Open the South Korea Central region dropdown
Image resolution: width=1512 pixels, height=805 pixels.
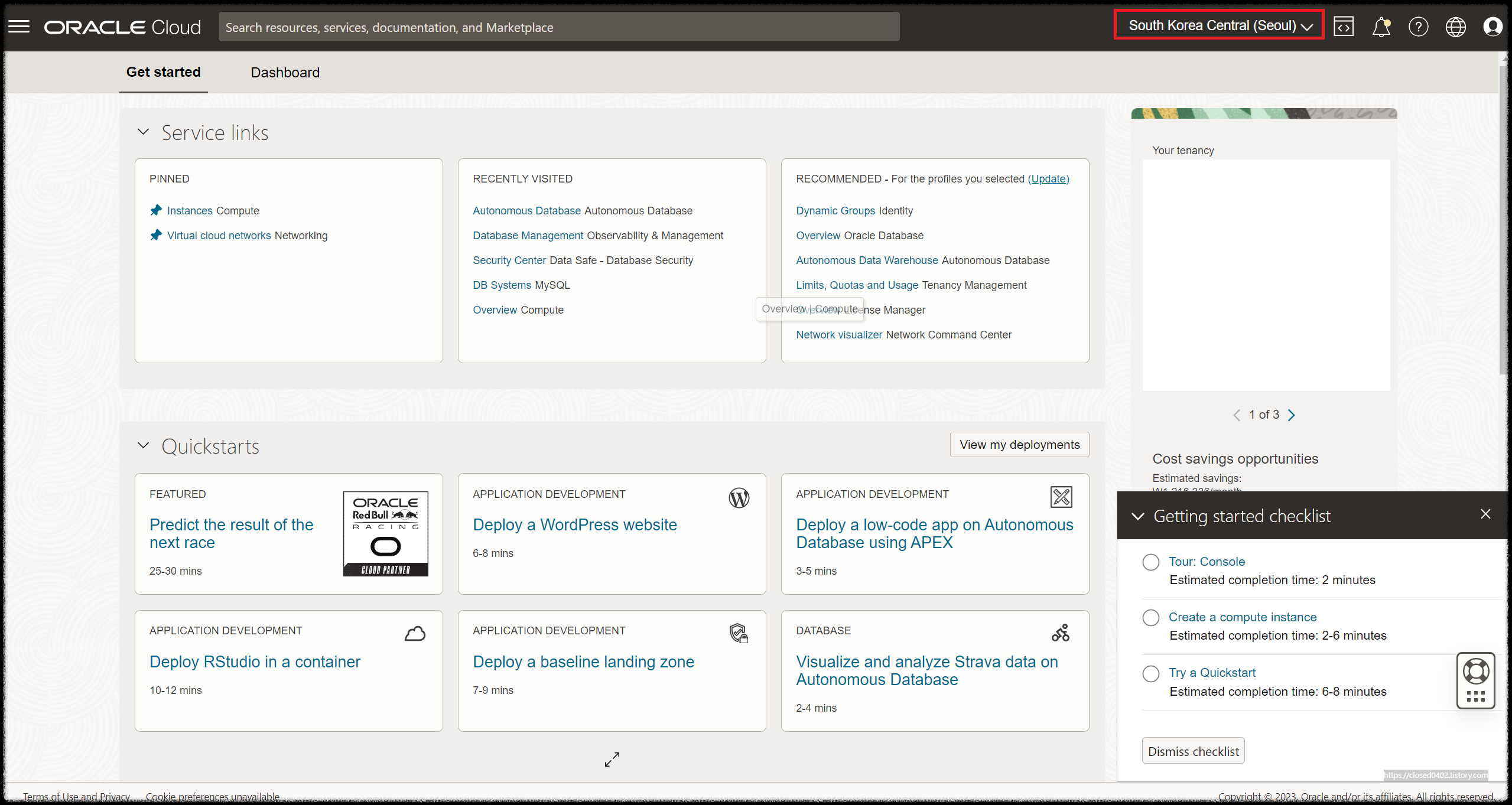(1219, 25)
